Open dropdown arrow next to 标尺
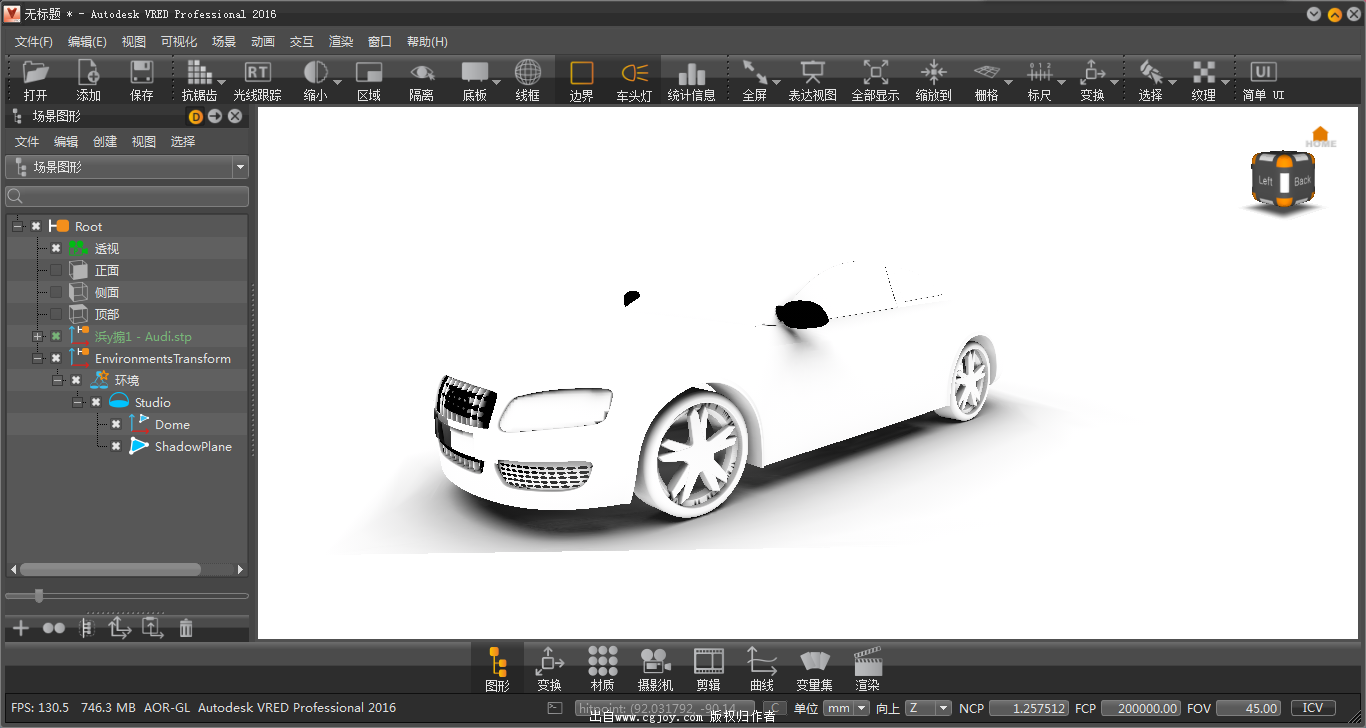Viewport: 1366px width, 728px height. 1062,82
